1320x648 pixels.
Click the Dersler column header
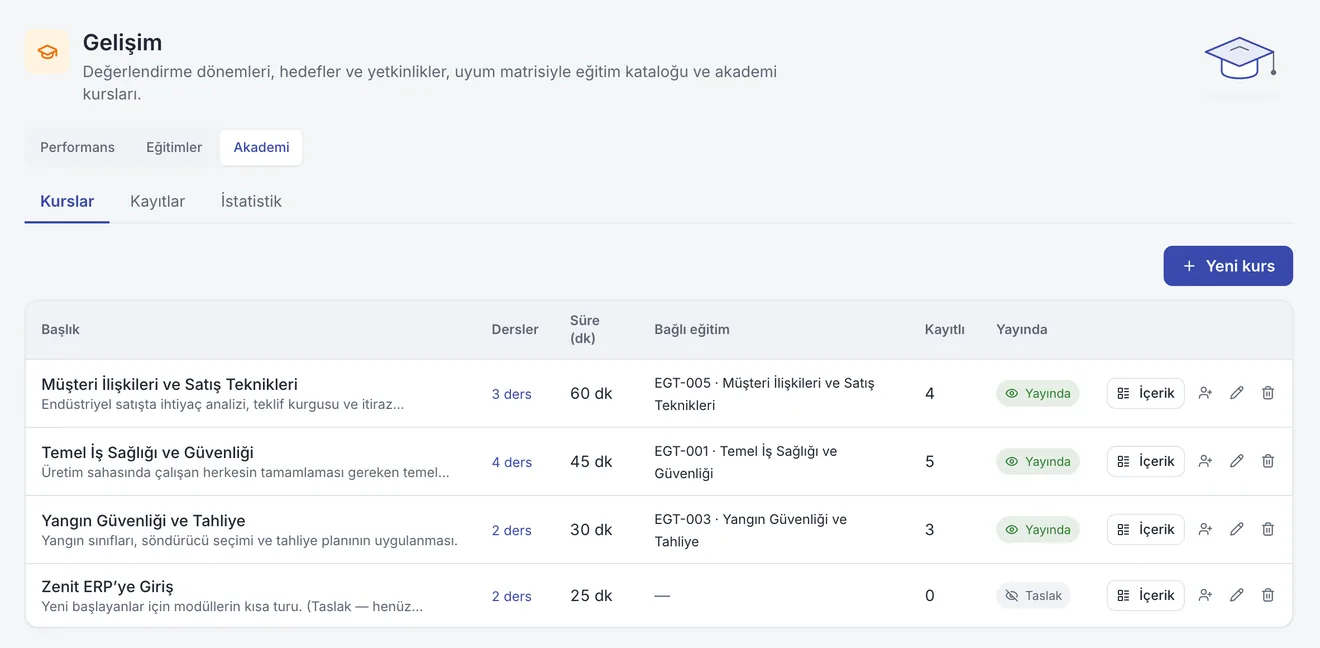tap(515, 329)
